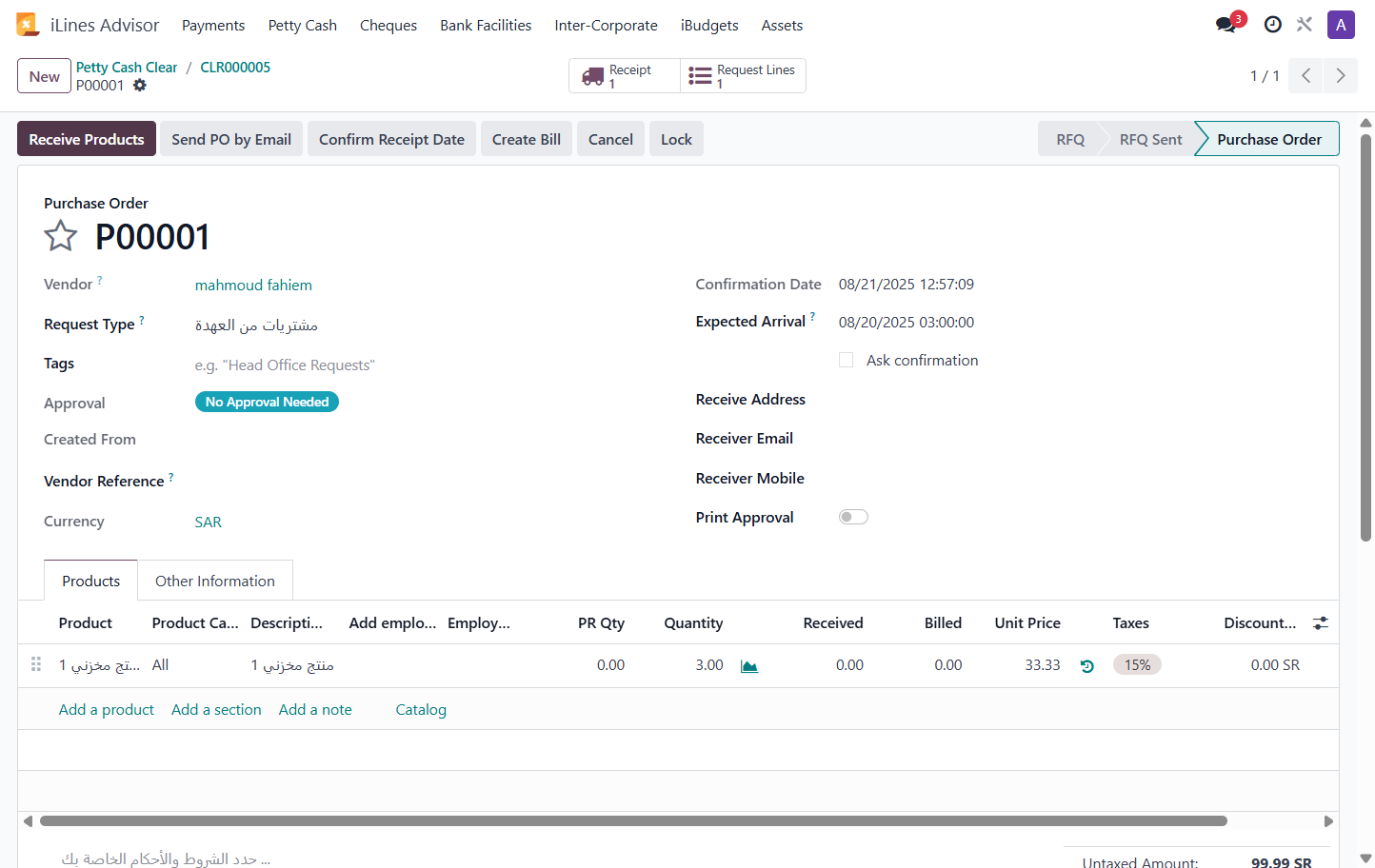Image resolution: width=1375 pixels, height=868 pixels.
Task: Click the horizontal scrollbar left arrow
Action: [x=28, y=821]
